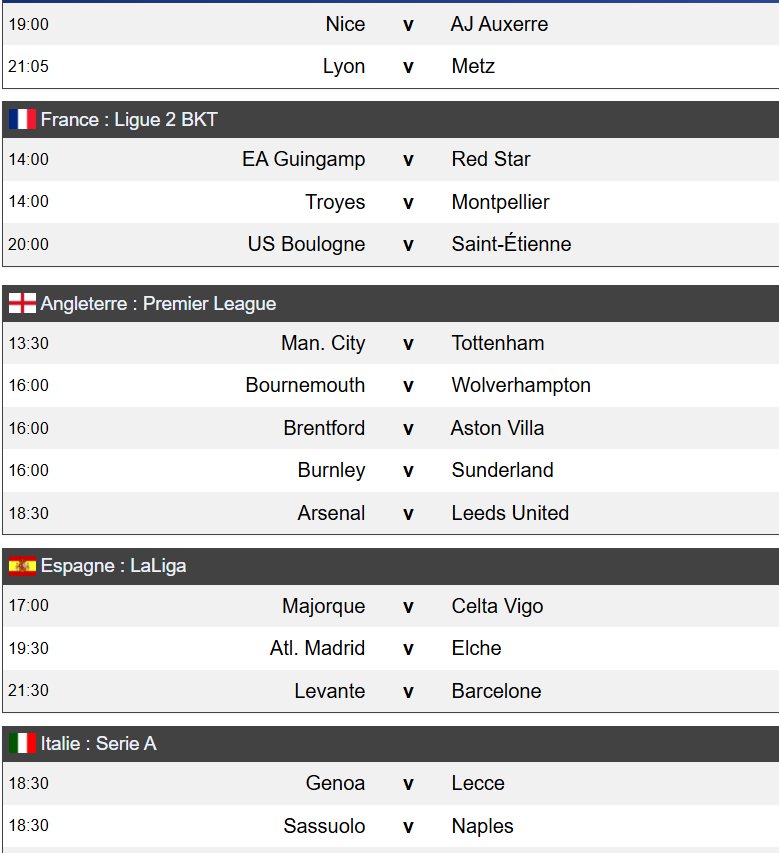Viewport: 779px width, 853px height.
Task: Click the Spain flag icon
Action: [22, 566]
